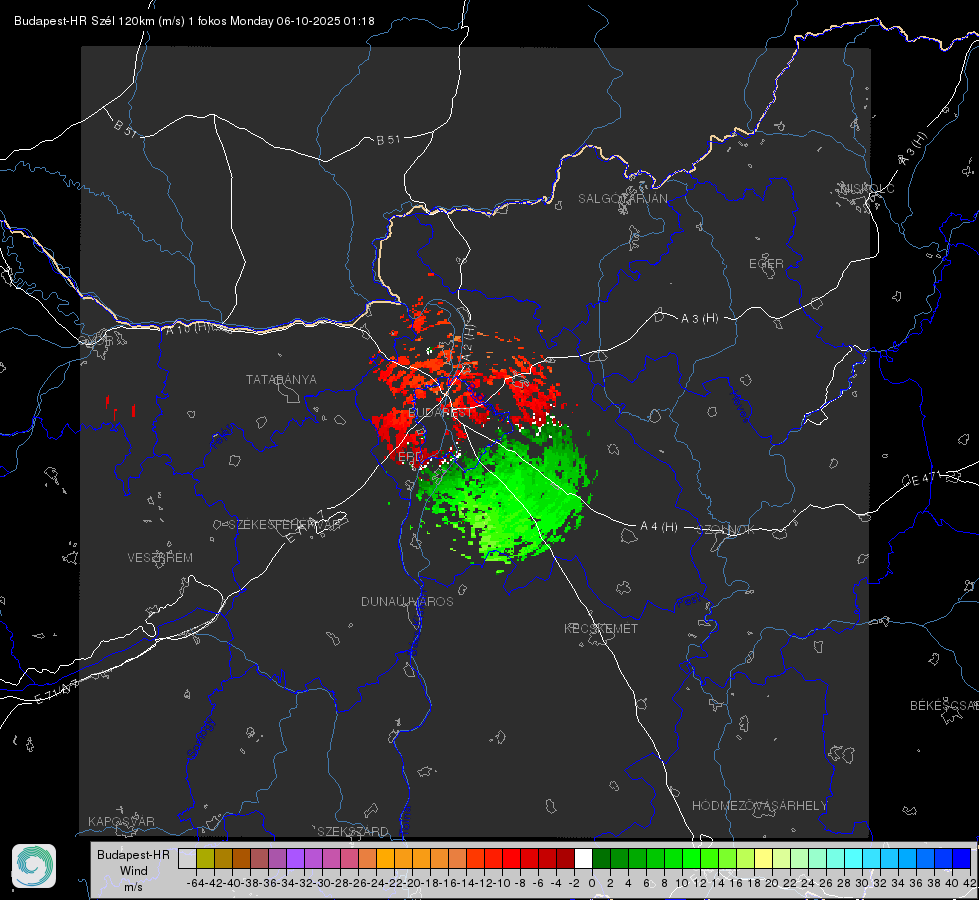Click the small red echo streaks west of Tatabánya
This screenshot has height=900, width=979.
point(120,408)
